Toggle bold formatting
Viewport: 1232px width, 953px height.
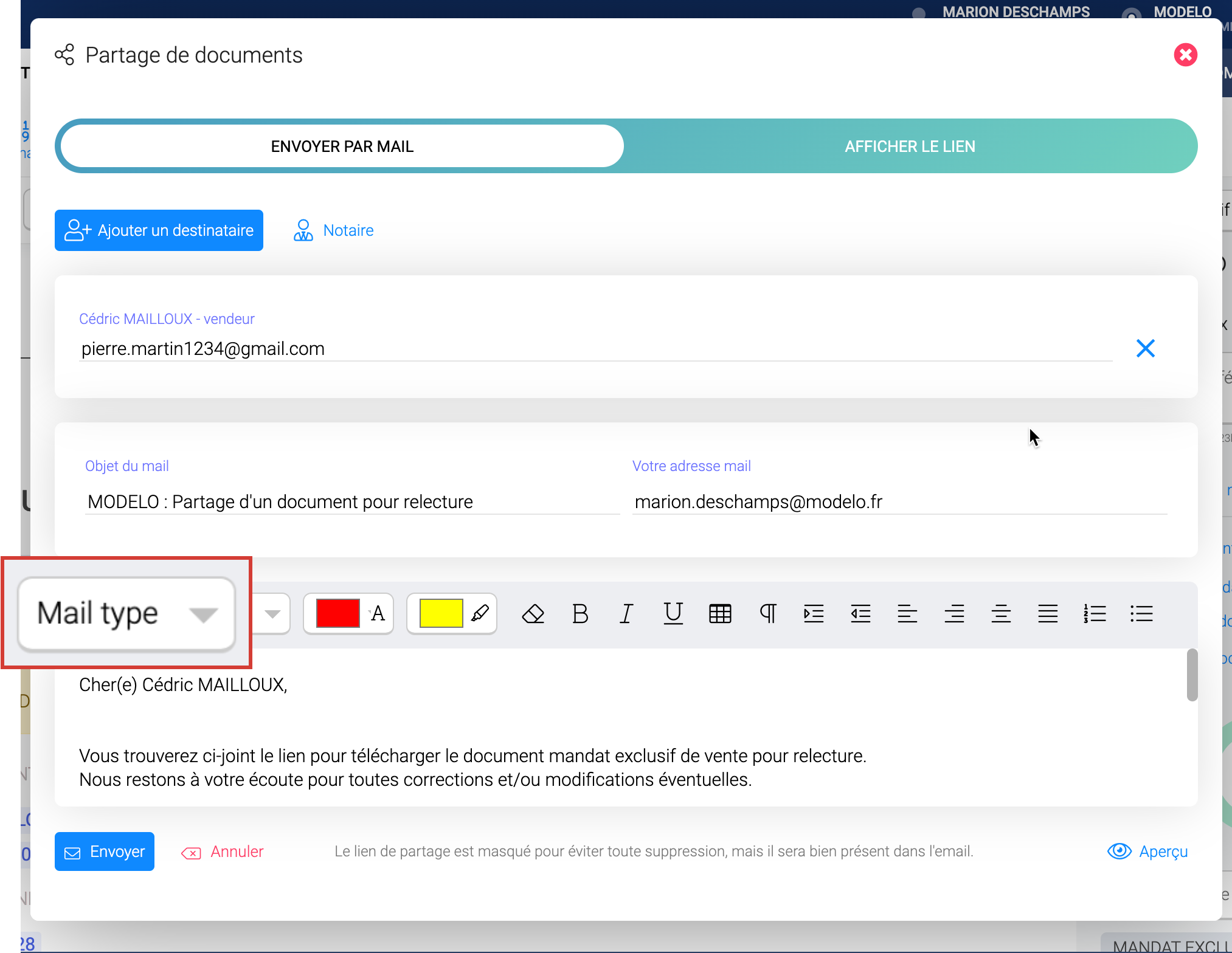pos(580,614)
